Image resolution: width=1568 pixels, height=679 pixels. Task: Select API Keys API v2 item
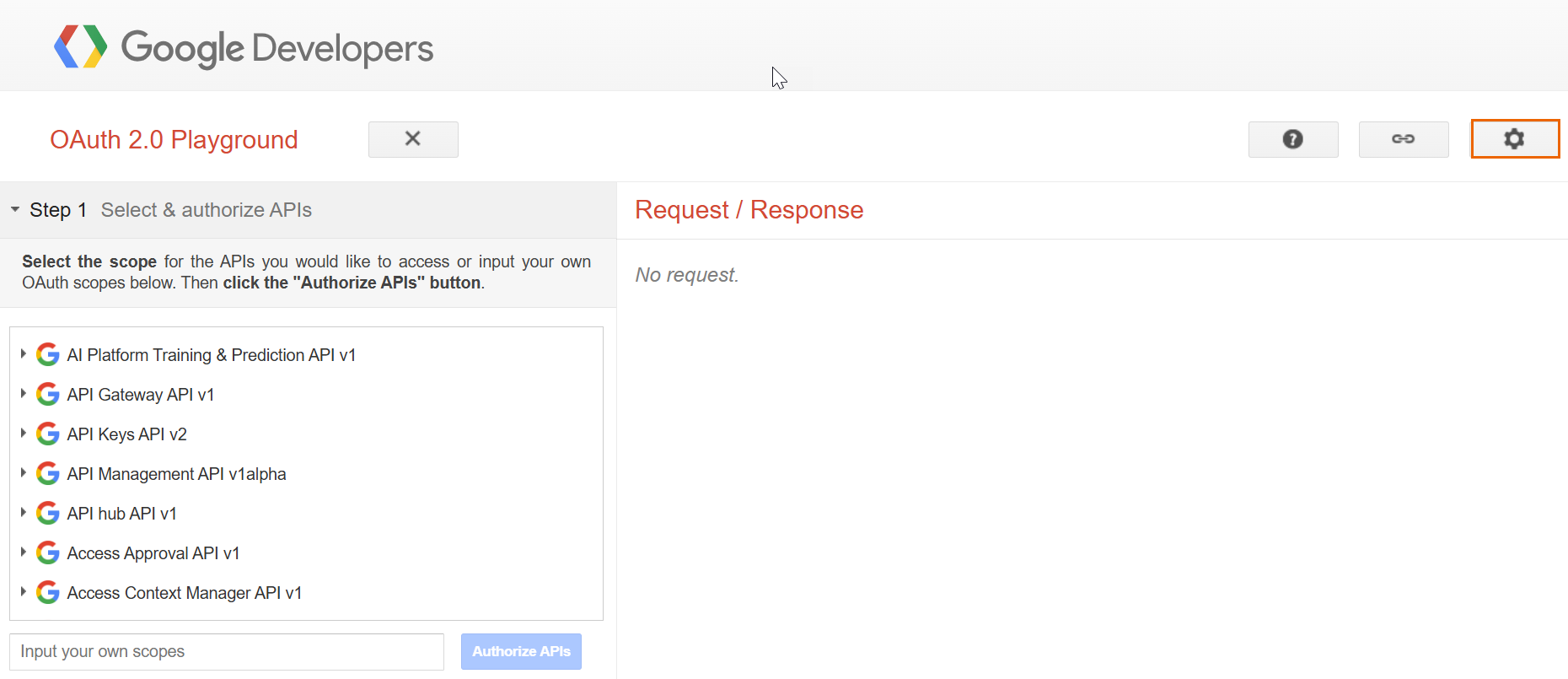pos(126,434)
